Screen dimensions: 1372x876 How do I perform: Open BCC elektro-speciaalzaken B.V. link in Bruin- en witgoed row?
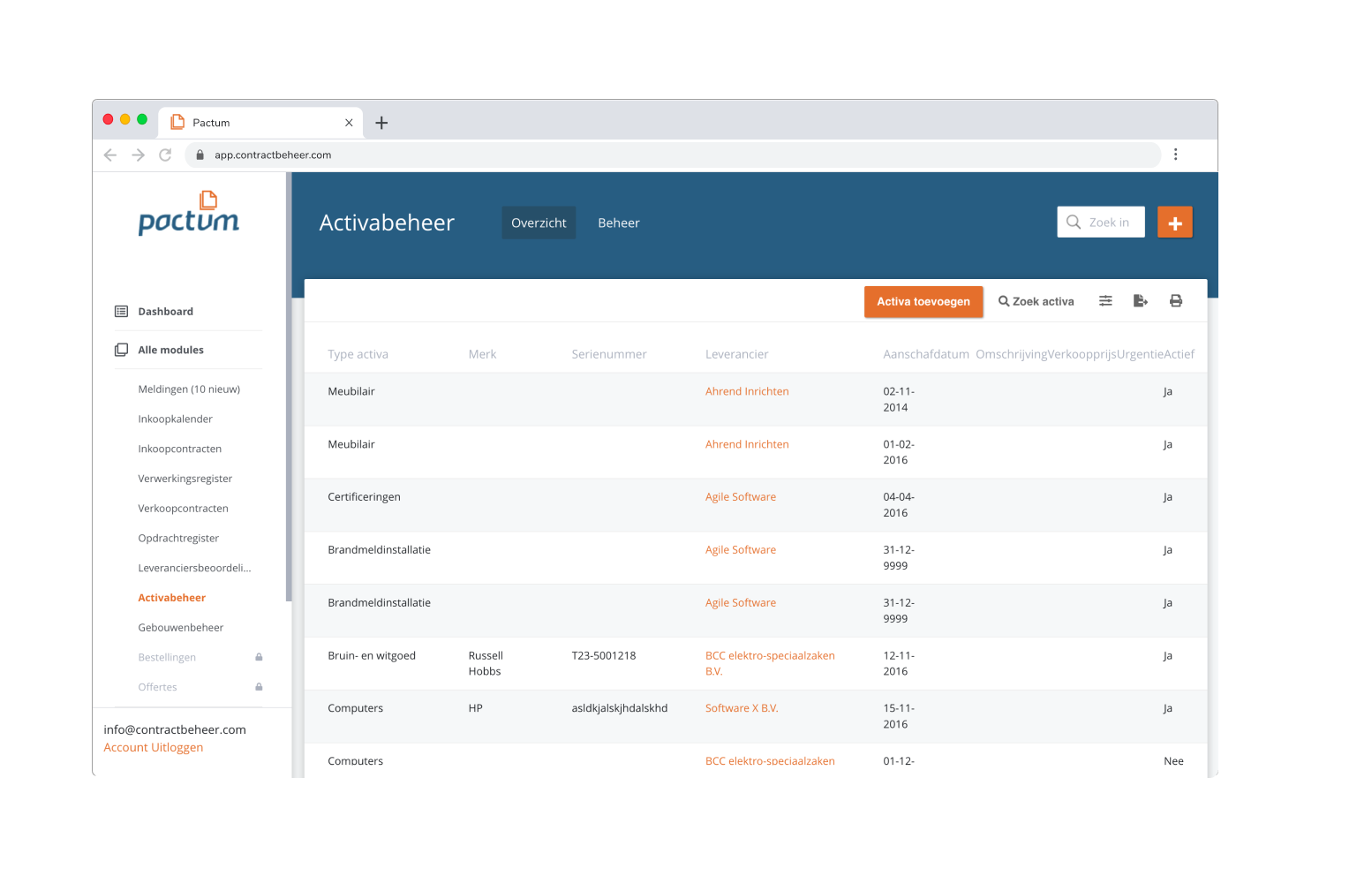point(770,663)
